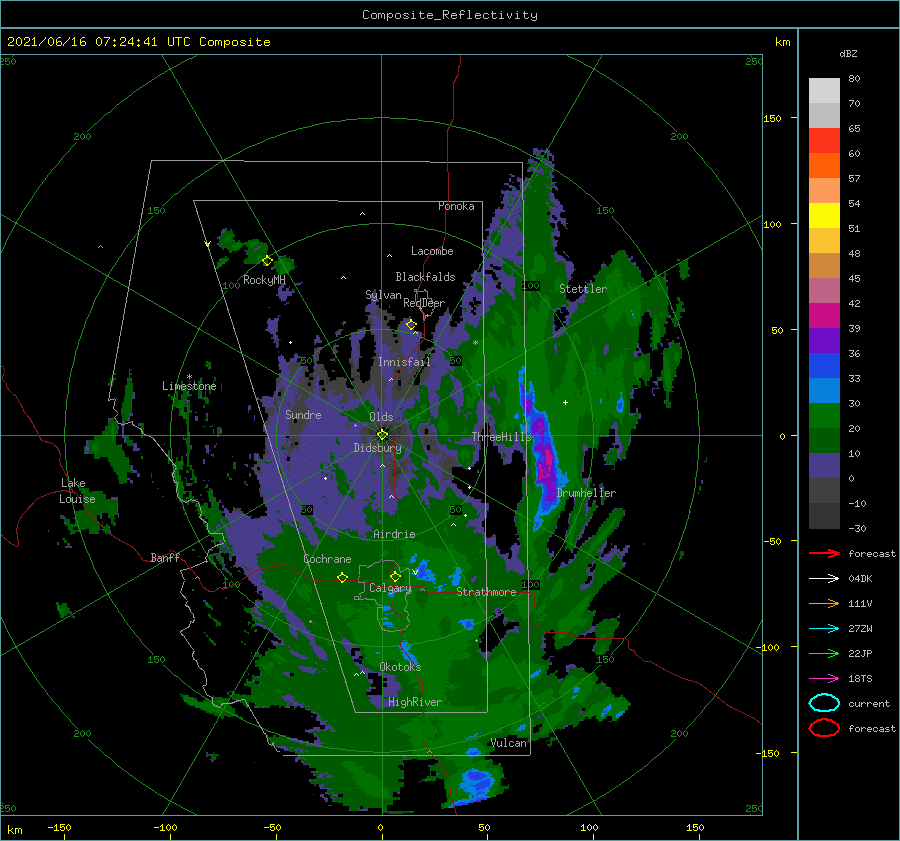900x841 pixels.
Task: Click the orange swatch between 60 and 57
Action: [x=824, y=166]
